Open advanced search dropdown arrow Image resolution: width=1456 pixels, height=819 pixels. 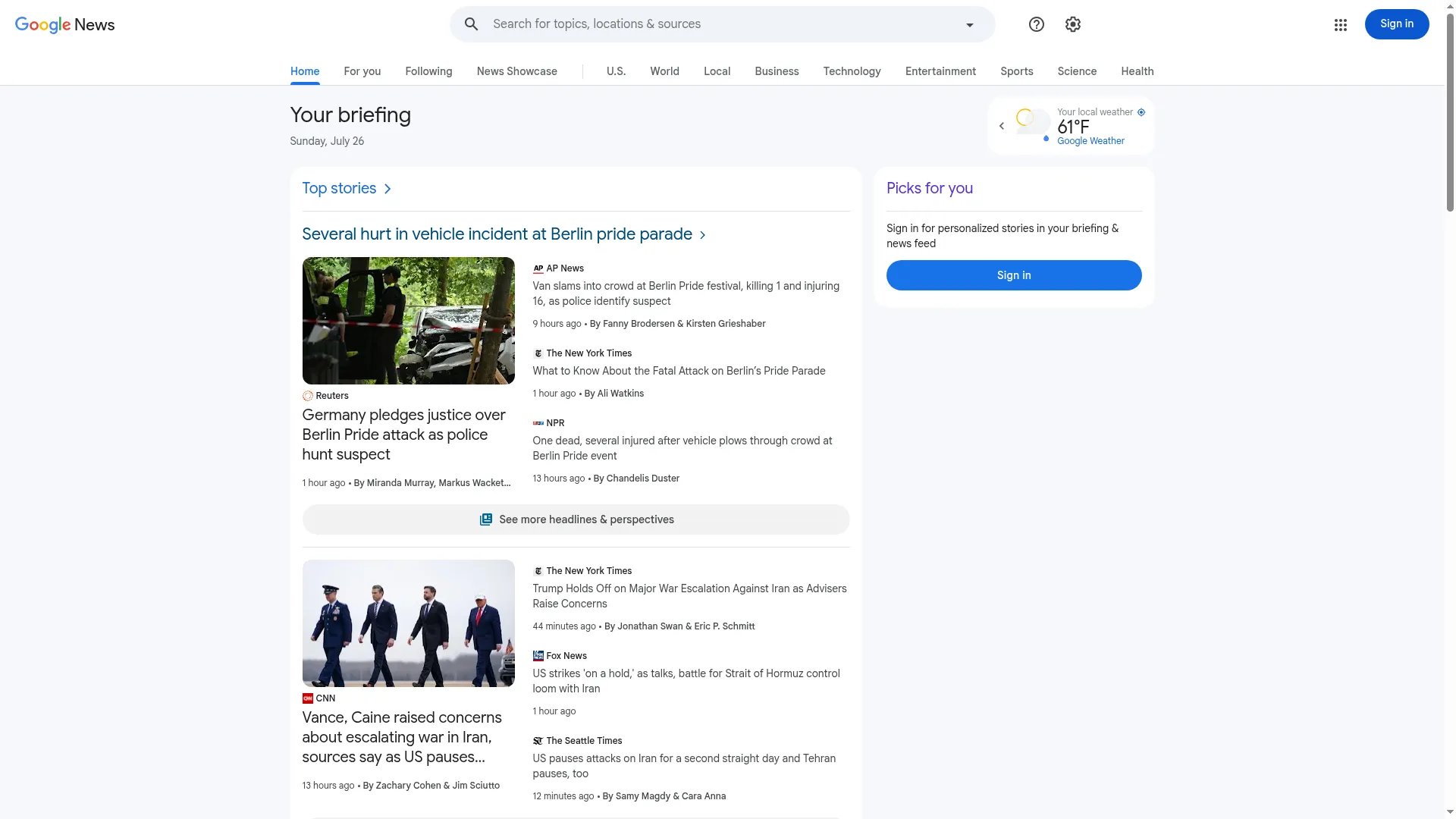coord(969,24)
